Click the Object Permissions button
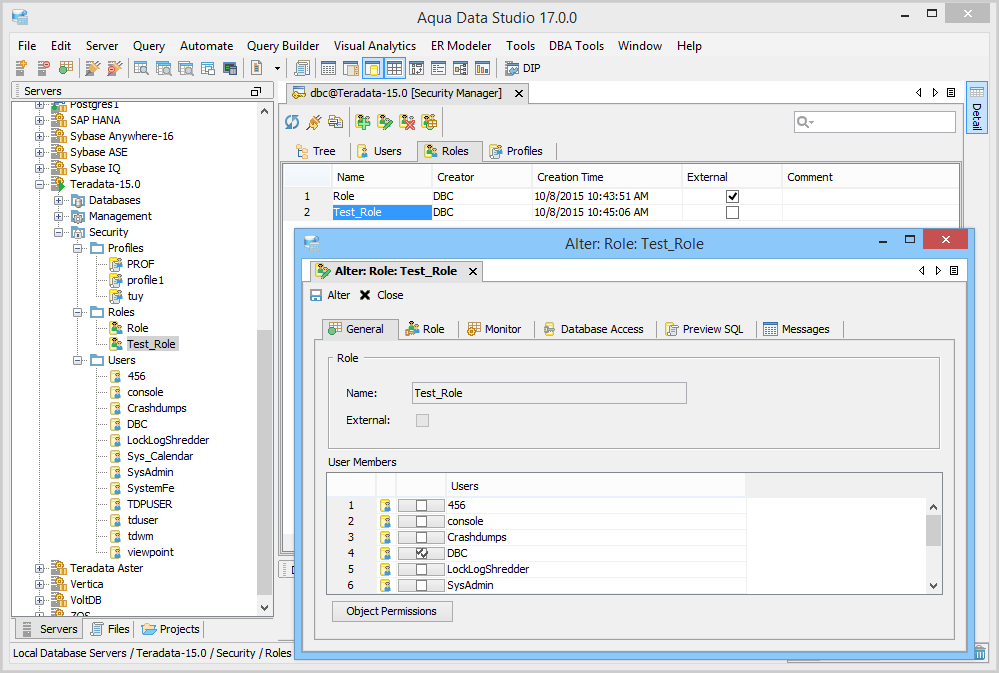 [392, 611]
